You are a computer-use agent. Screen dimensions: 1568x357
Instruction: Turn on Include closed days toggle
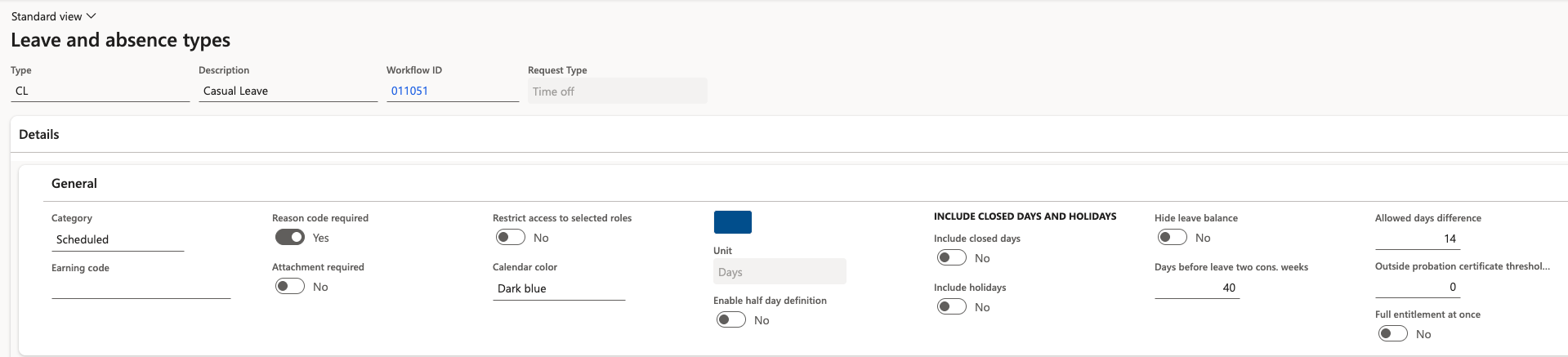coord(952,257)
